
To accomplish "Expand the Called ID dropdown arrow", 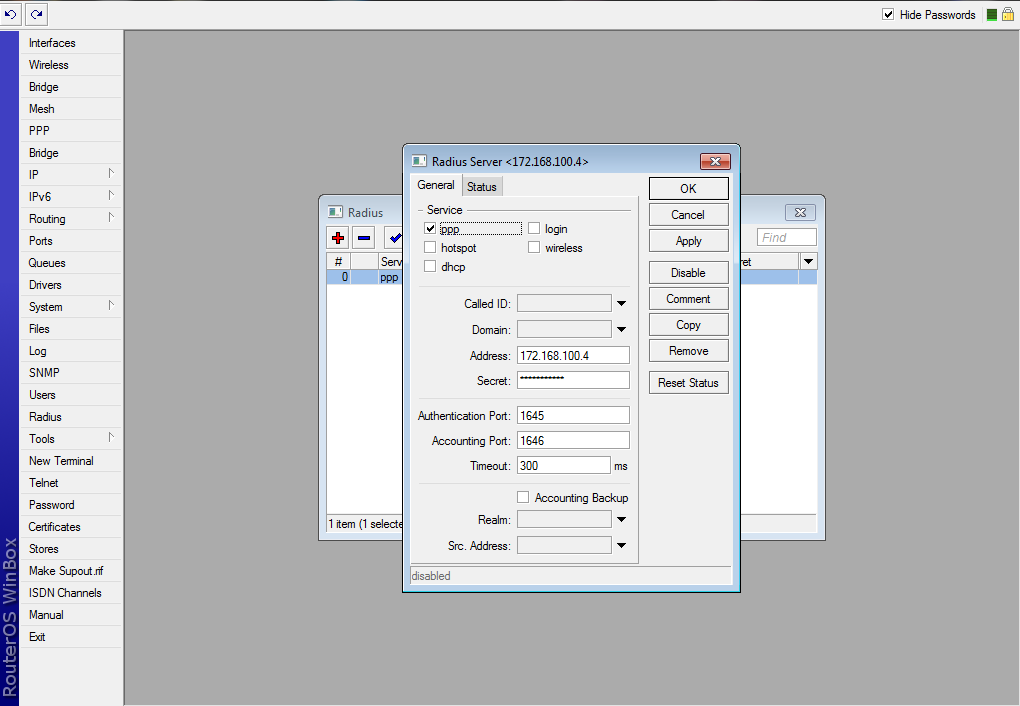I will pos(621,304).
